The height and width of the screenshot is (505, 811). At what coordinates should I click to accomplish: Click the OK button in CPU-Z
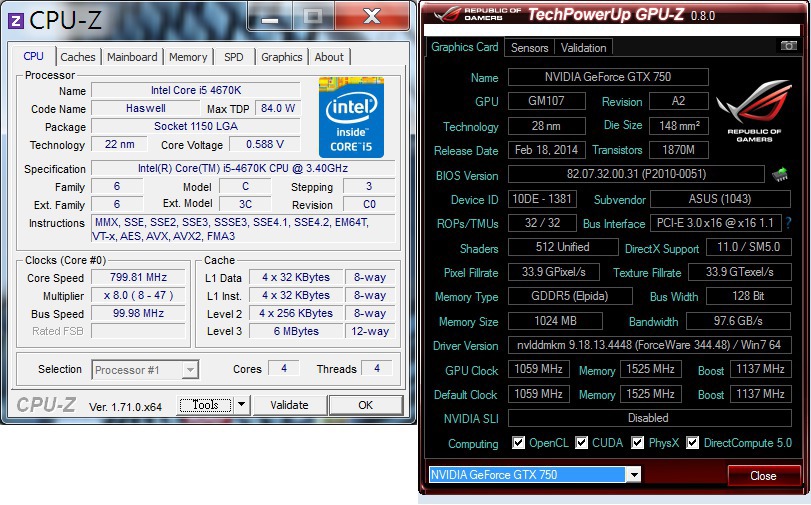(x=366, y=405)
